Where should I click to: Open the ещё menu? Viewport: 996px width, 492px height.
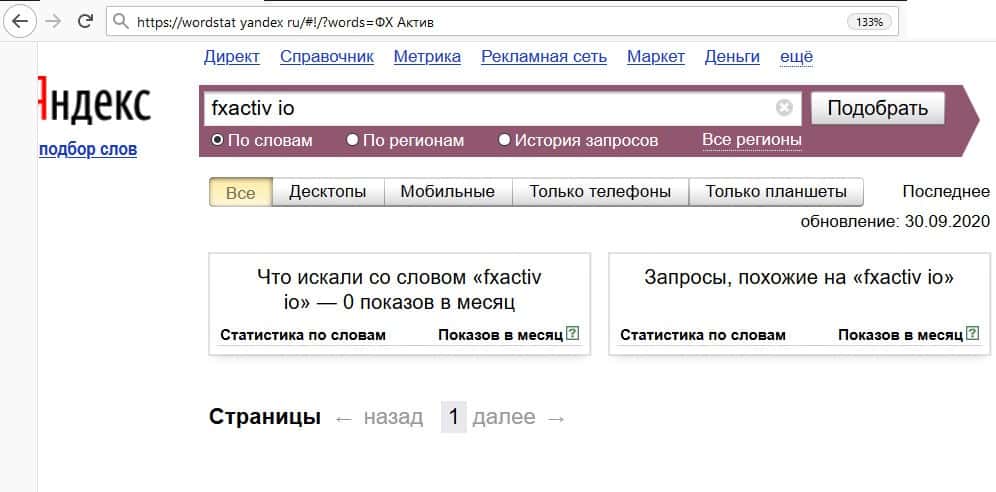coord(797,57)
